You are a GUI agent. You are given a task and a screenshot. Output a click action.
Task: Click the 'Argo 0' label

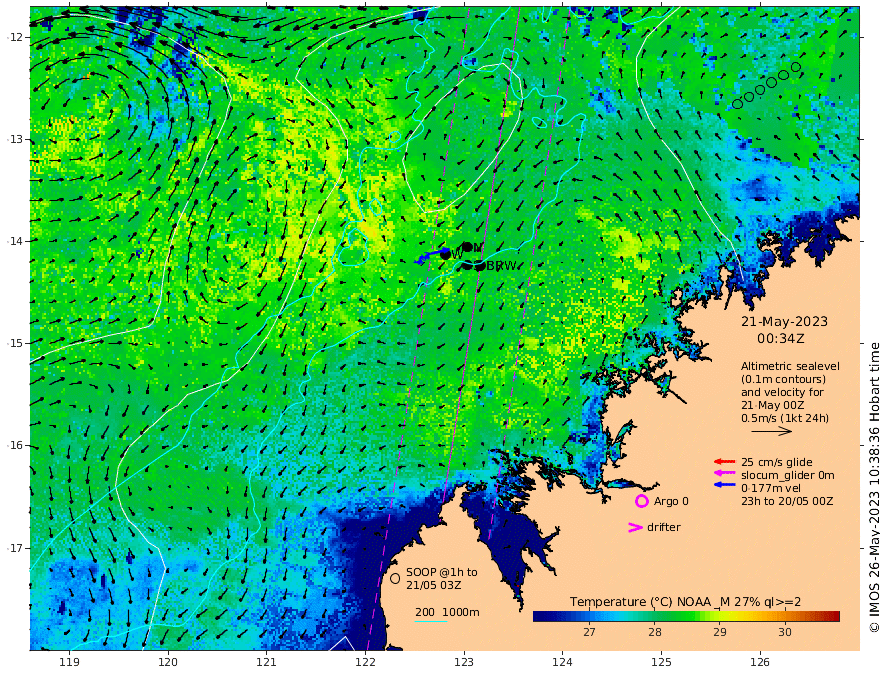pyautogui.click(x=671, y=501)
